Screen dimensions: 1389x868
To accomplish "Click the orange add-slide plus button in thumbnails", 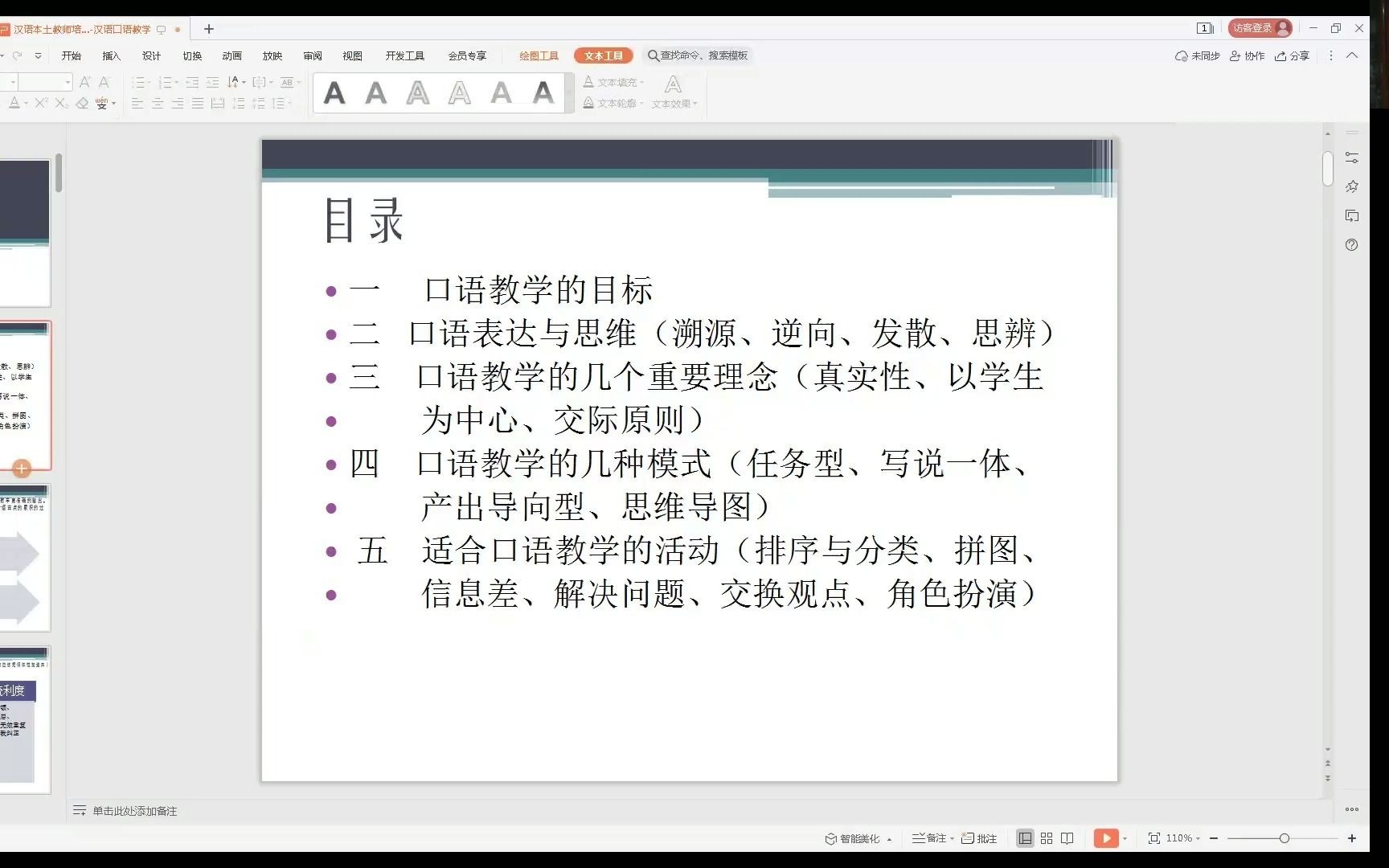I will pos(22,469).
